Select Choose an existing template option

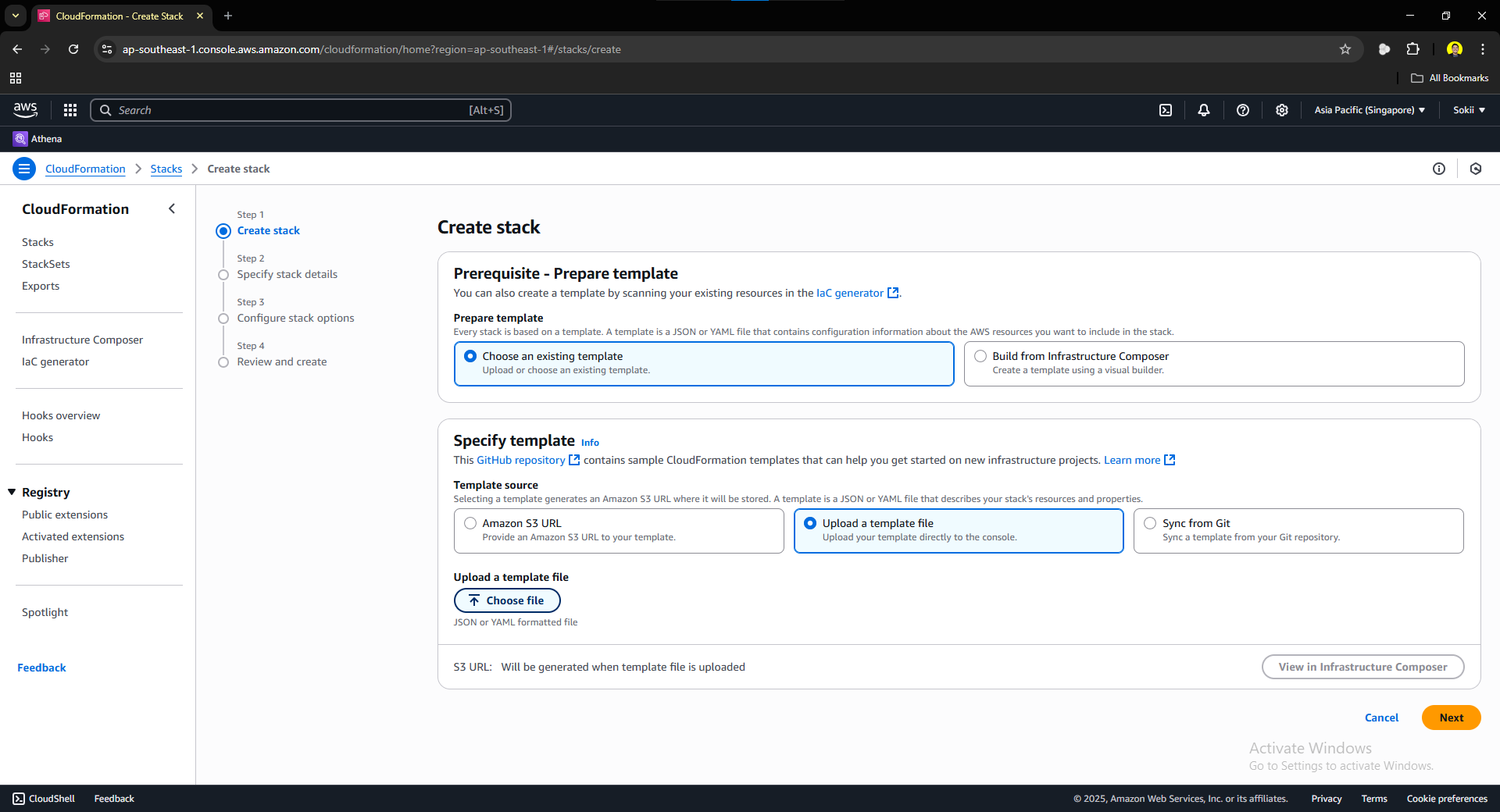pos(704,364)
